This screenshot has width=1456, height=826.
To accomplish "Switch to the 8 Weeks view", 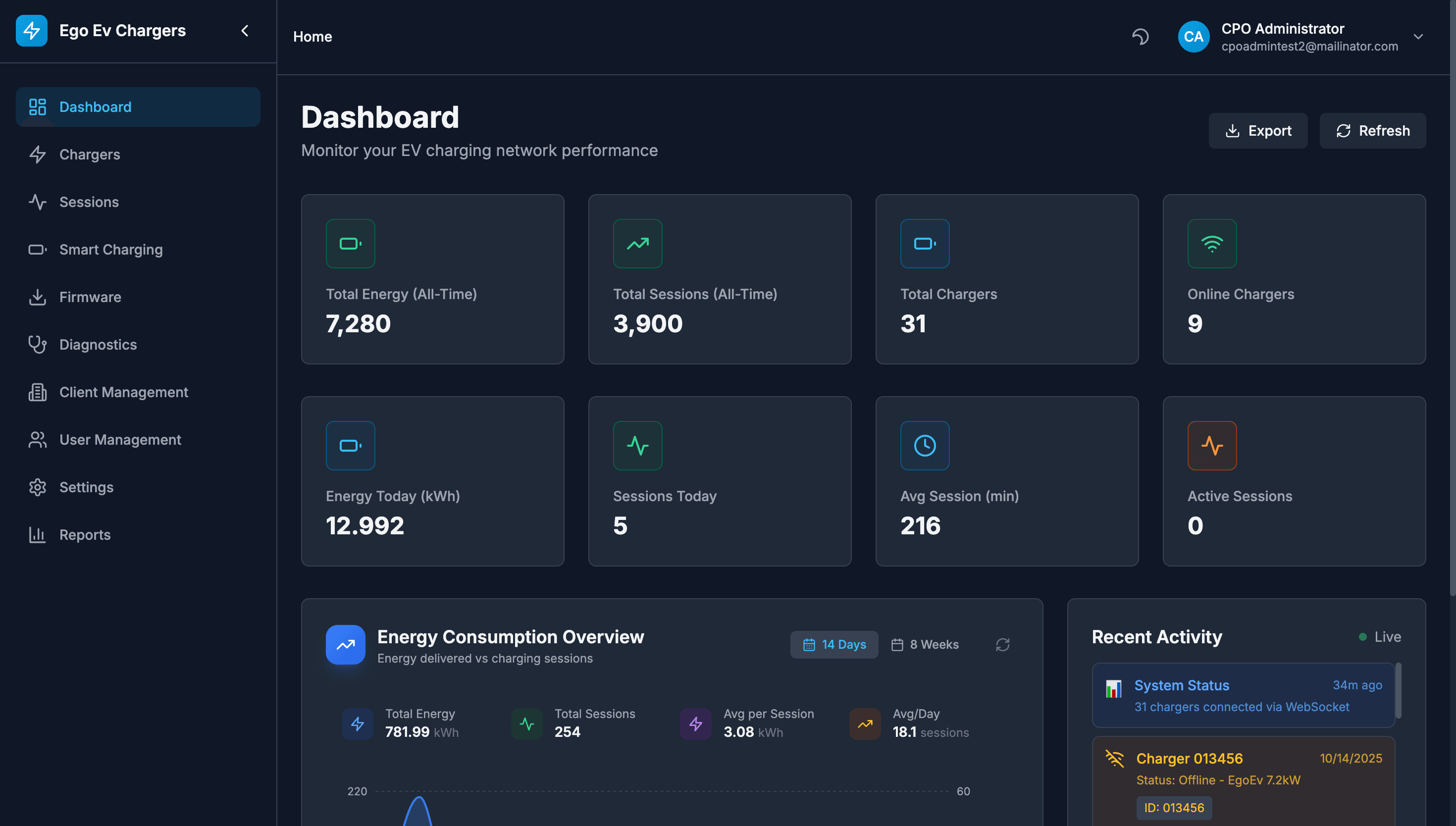I will click(925, 644).
